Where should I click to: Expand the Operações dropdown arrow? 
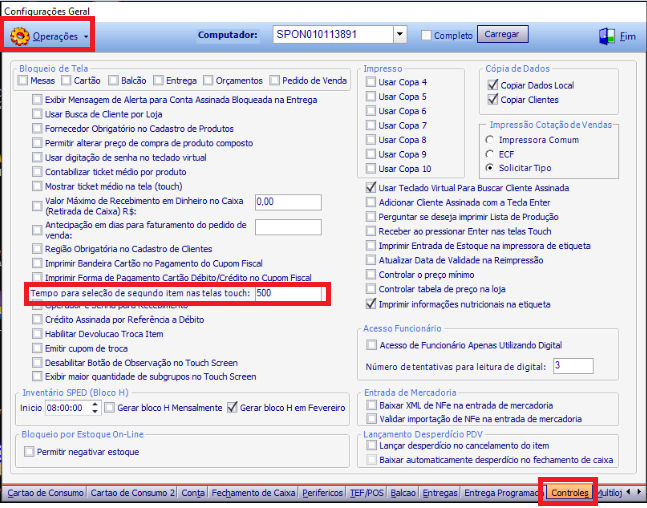tap(86, 37)
